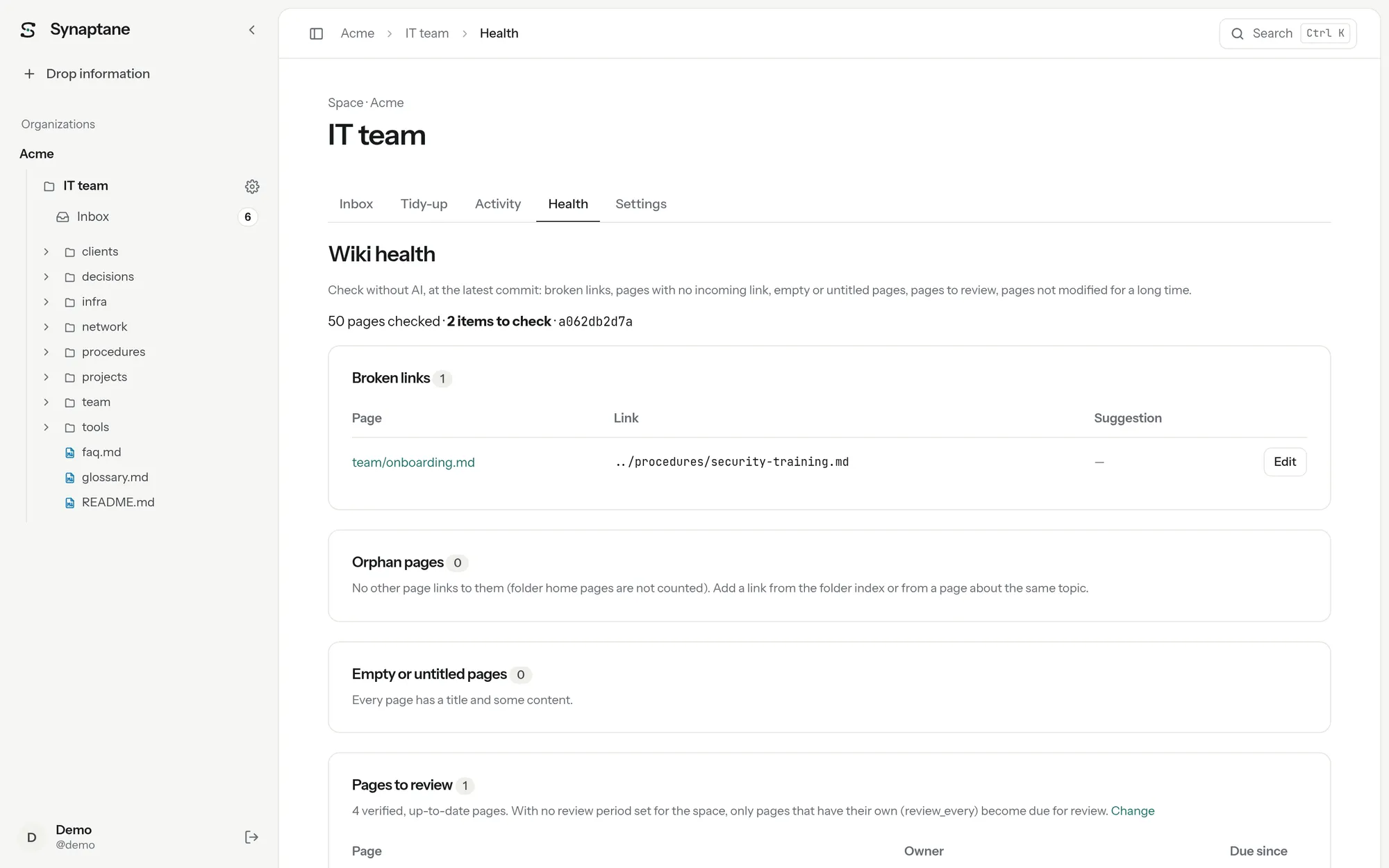Open the Tidy-up tab

pyautogui.click(x=424, y=204)
